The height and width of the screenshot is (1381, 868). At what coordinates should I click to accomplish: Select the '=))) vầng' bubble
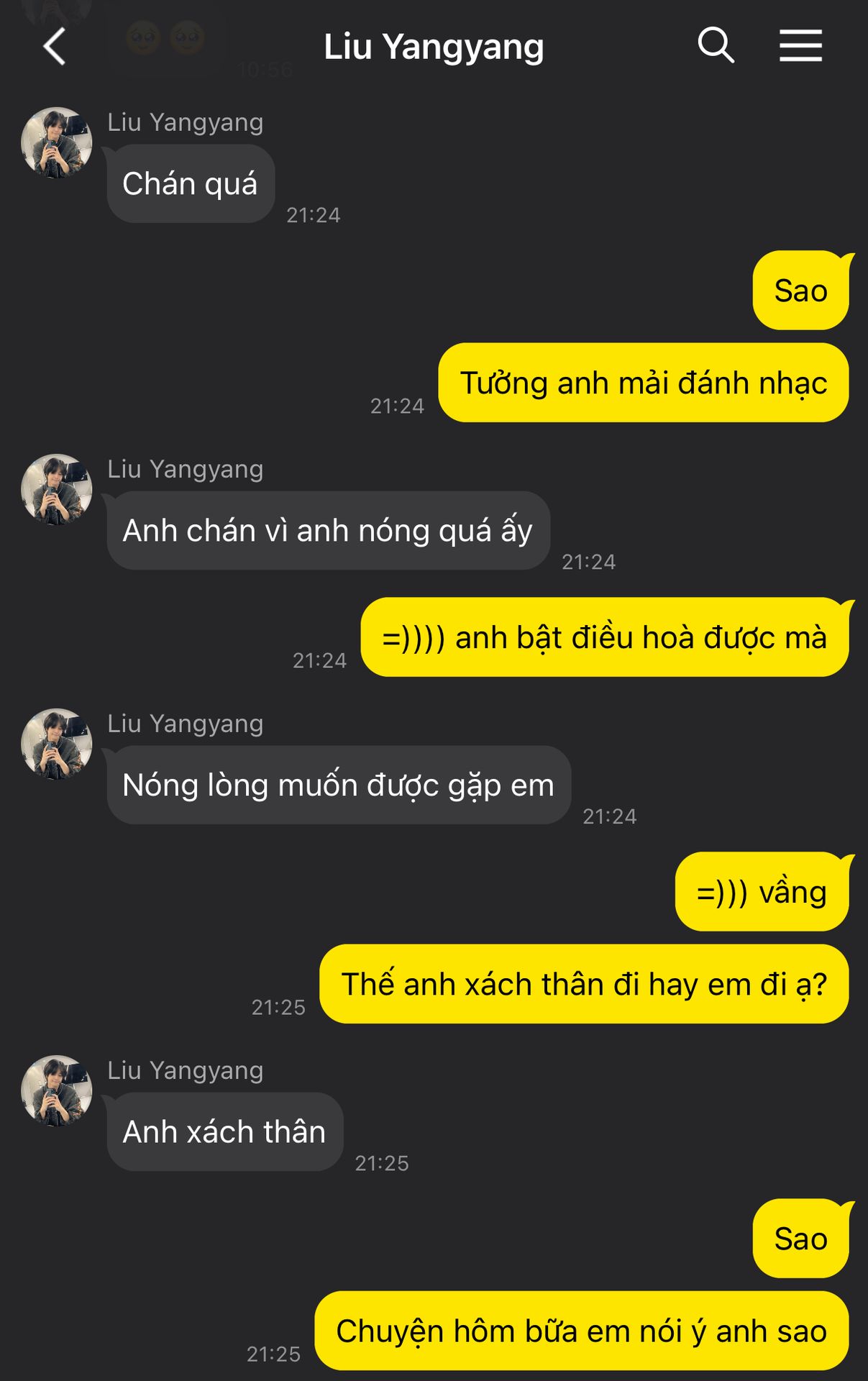click(762, 892)
